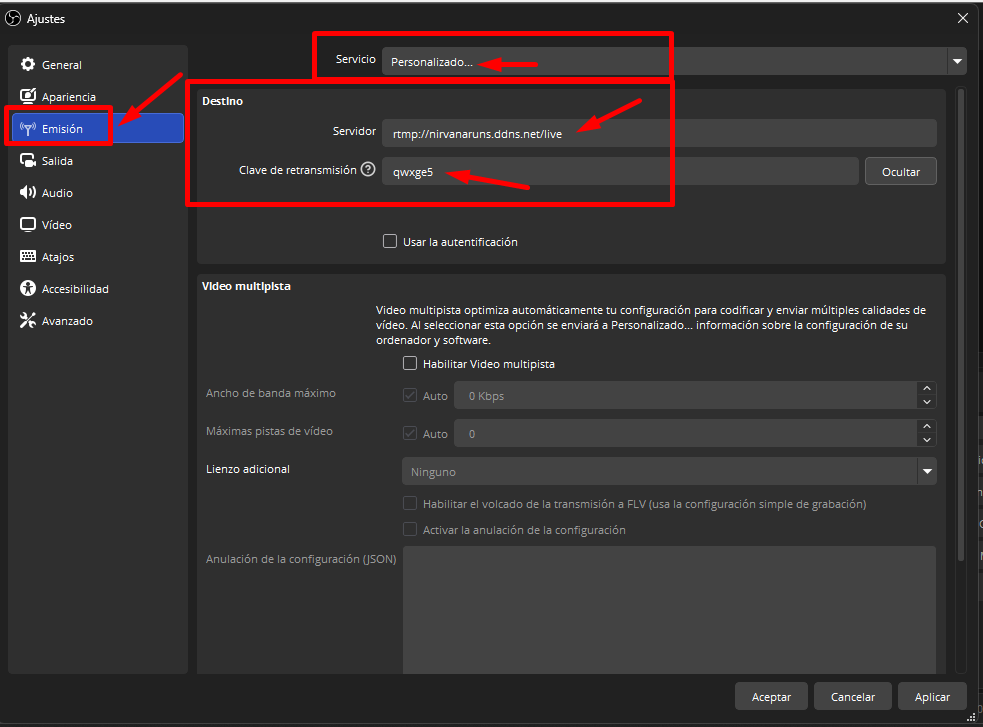This screenshot has height=727, width=983.
Task: Apply changes with the Aplicar button
Action: pos(931,696)
